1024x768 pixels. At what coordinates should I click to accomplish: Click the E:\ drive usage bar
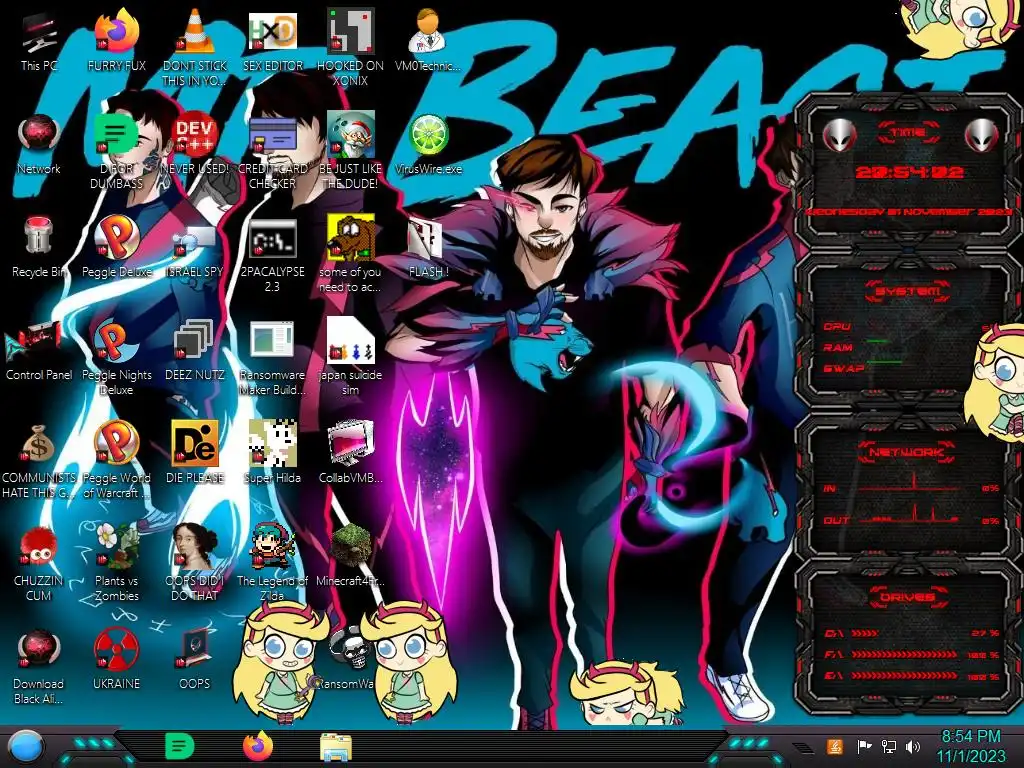[x=904, y=675]
